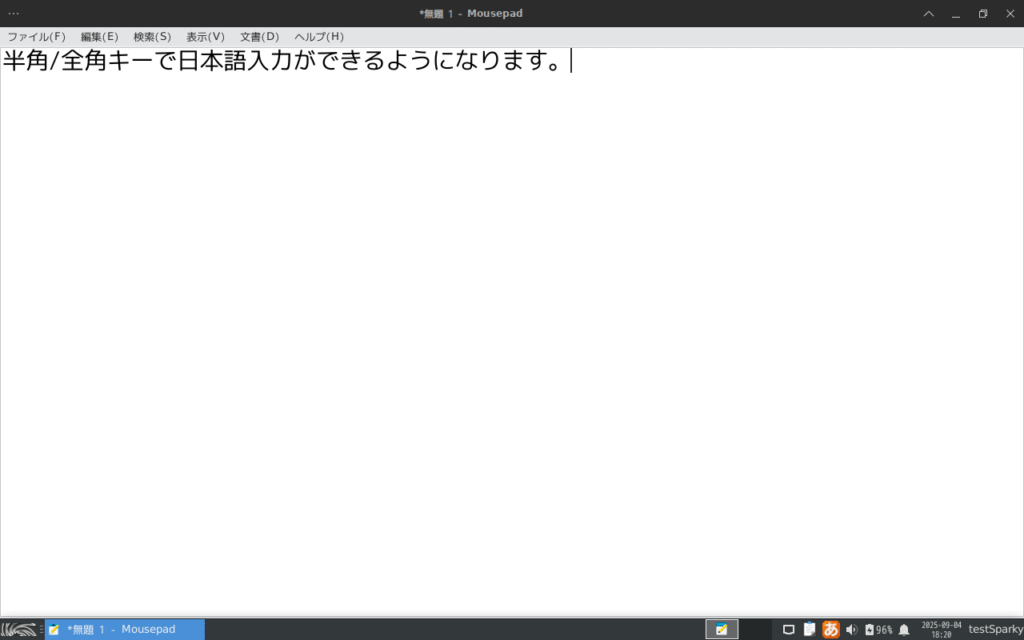Viewport: 1024px width, 640px height.
Task: Click the display/screen tray icon
Action: pyautogui.click(x=788, y=629)
